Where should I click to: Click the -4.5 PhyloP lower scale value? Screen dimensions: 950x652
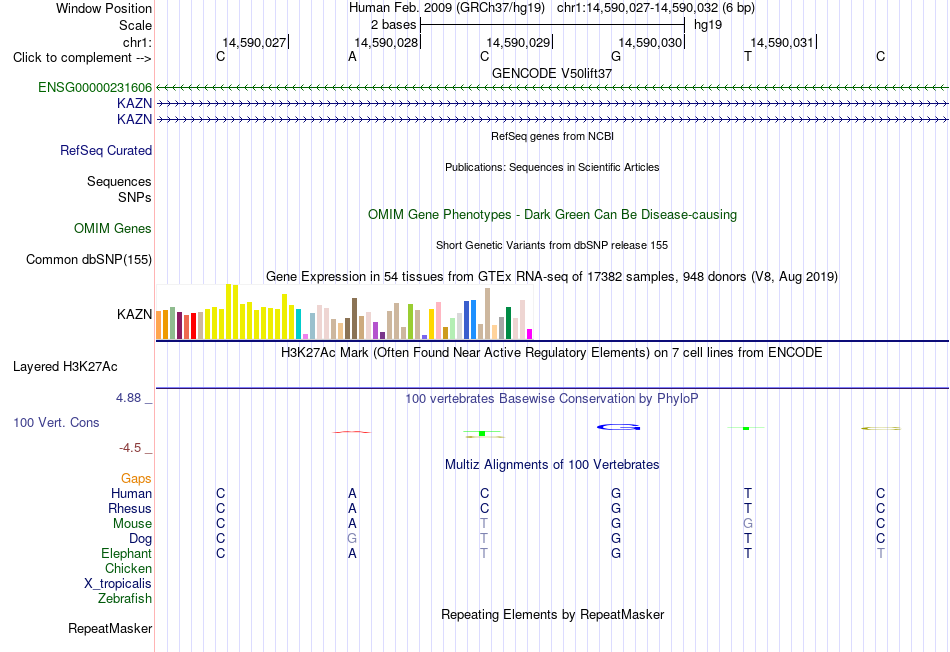(130, 448)
